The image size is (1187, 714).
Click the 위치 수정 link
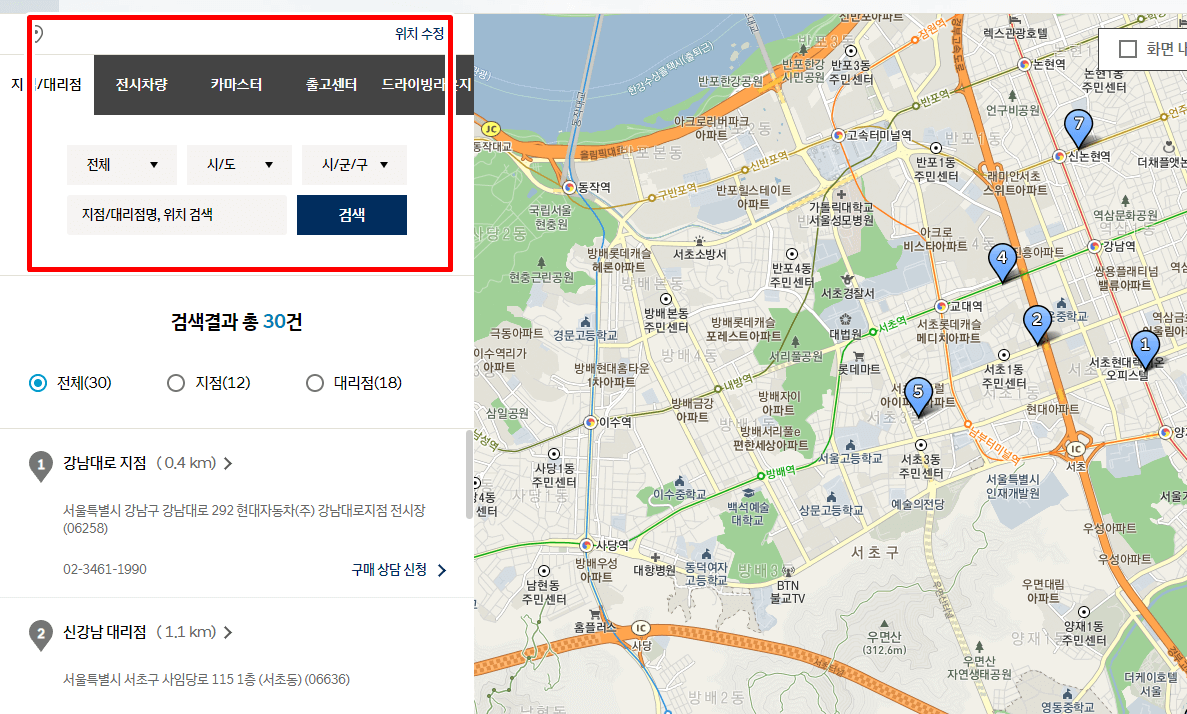tap(419, 34)
